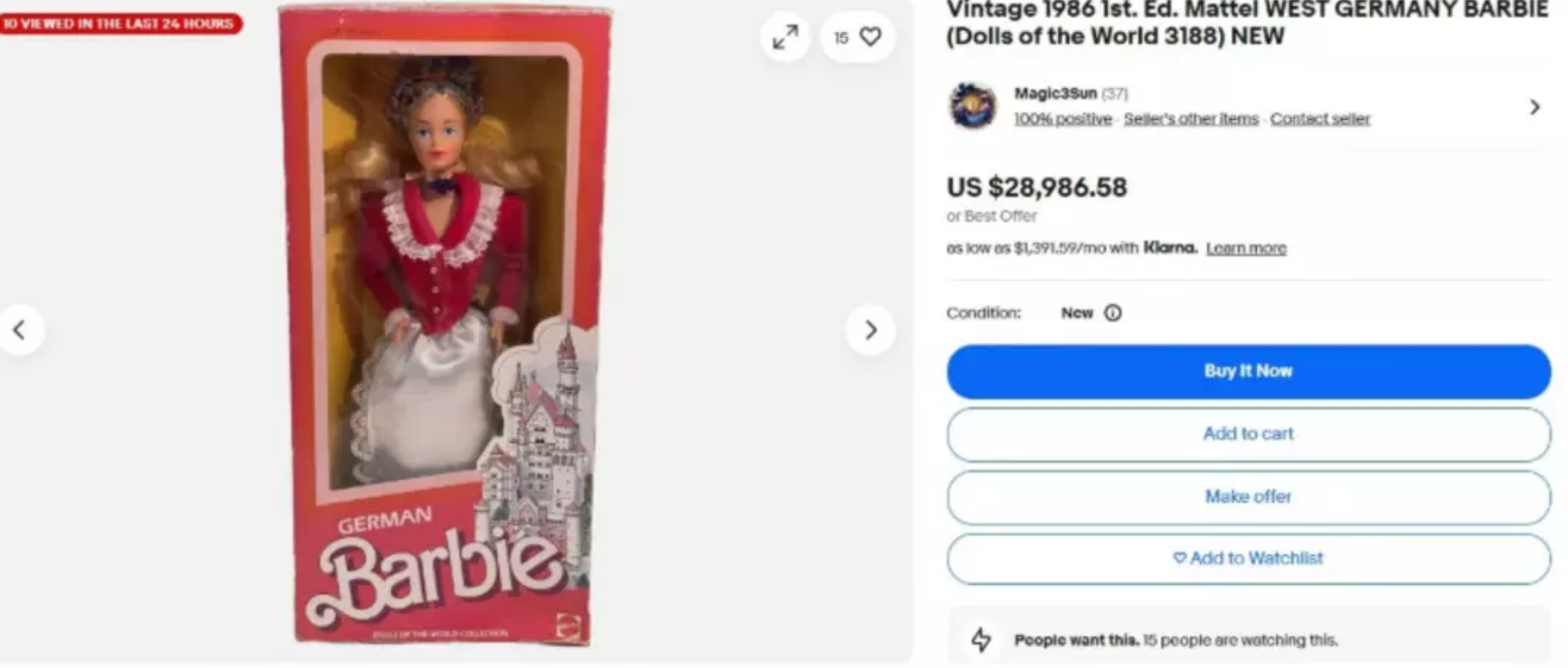Viewport: 1568px width, 668px height.
Task: Add to Watchlist button
Action: [x=1248, y=559]
